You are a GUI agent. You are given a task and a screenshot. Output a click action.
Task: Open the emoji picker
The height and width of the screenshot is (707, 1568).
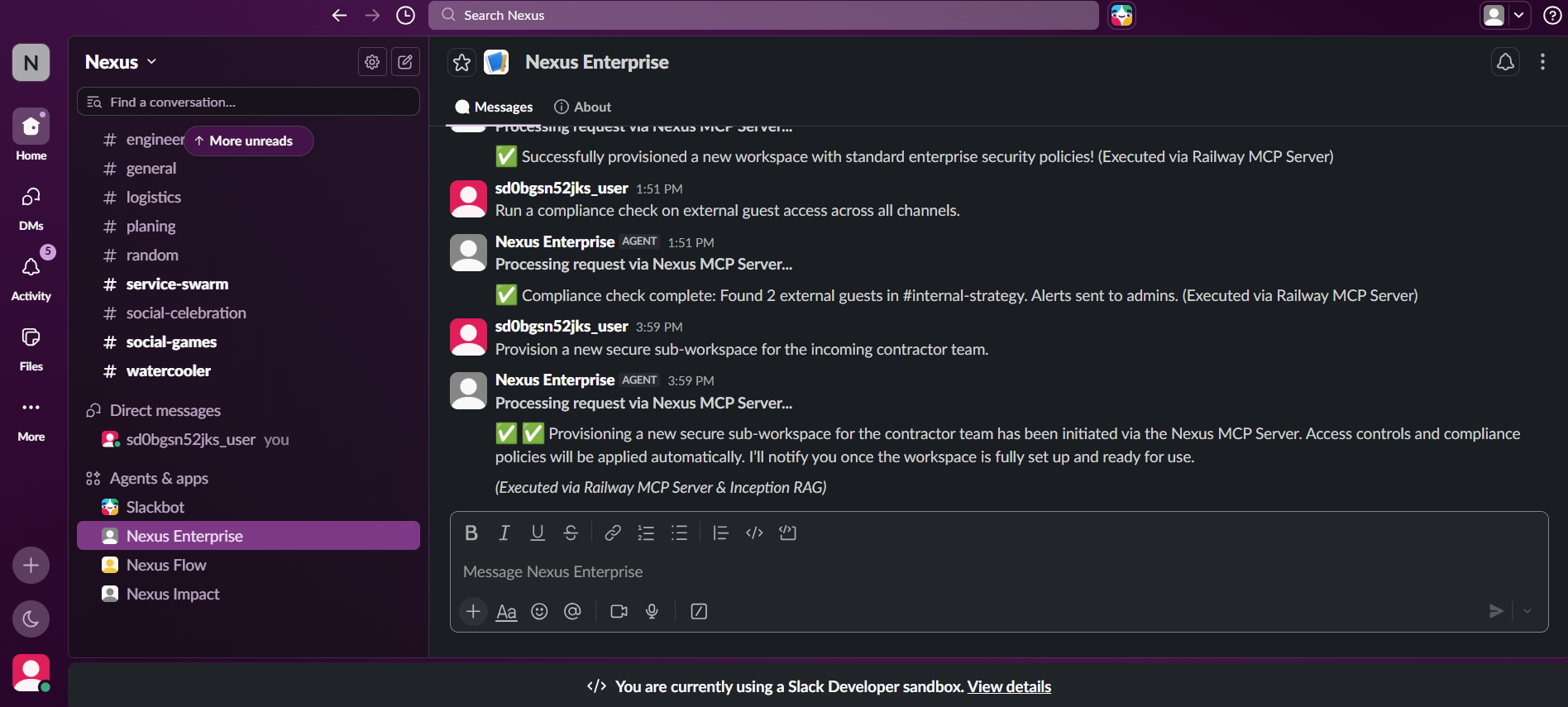539,611
